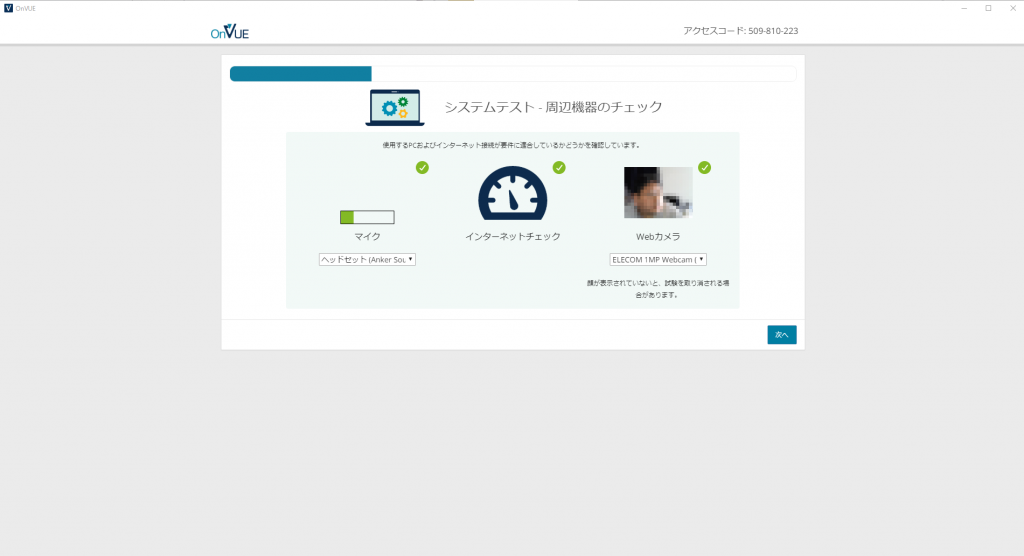The height and width of the screenshot is (556, 1024).
Task: Click the green checkmark above the microphone
Action: point(422,167)
